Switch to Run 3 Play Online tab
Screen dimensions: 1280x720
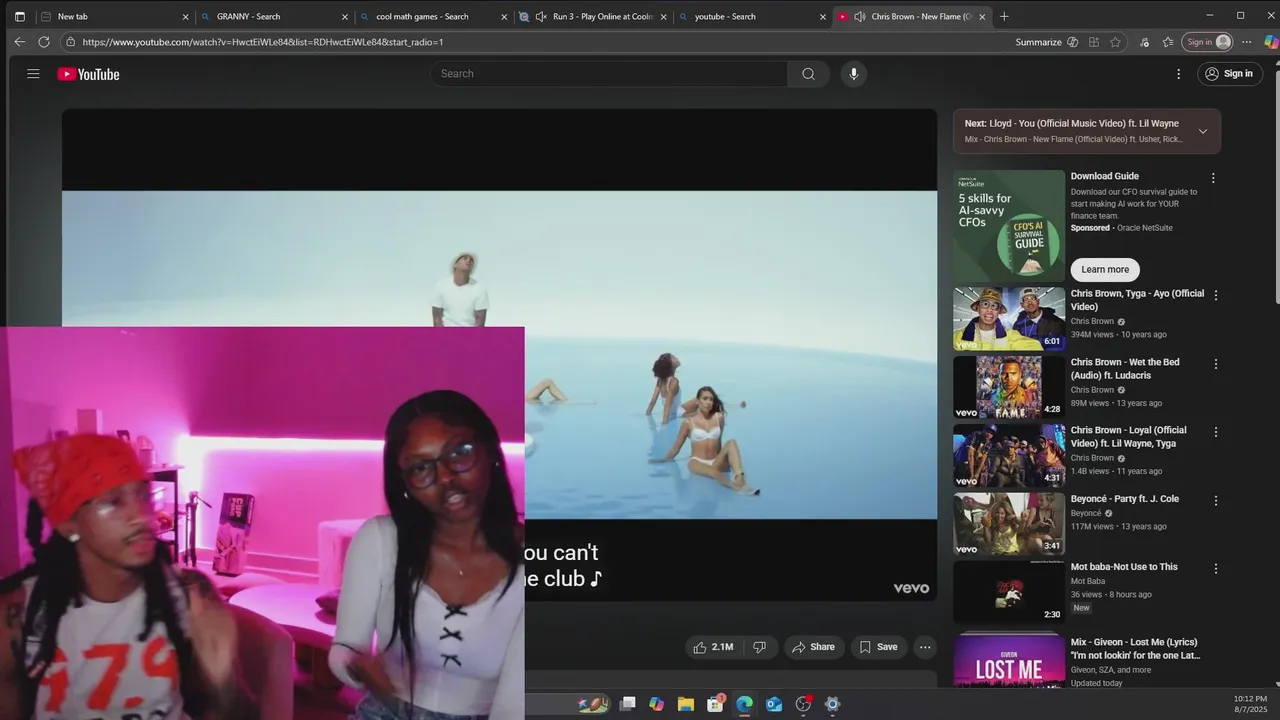[x=593, y=16]
